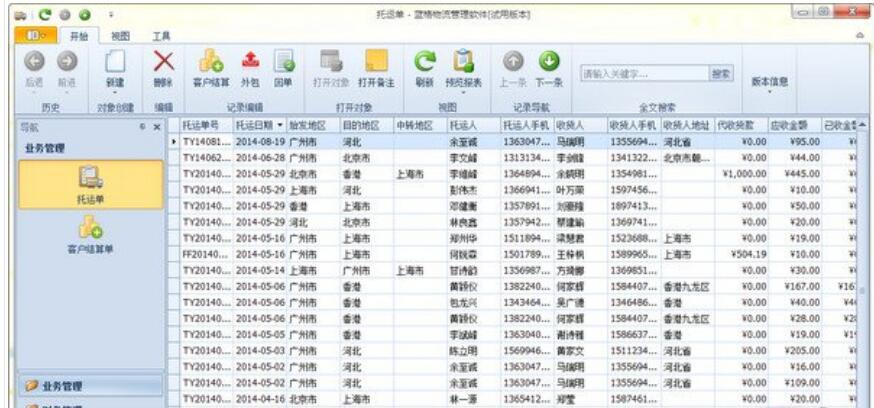Sort by the 目的地区 column header
The width and height of the screenshot is (874, 408).
[x=366, y=125]
